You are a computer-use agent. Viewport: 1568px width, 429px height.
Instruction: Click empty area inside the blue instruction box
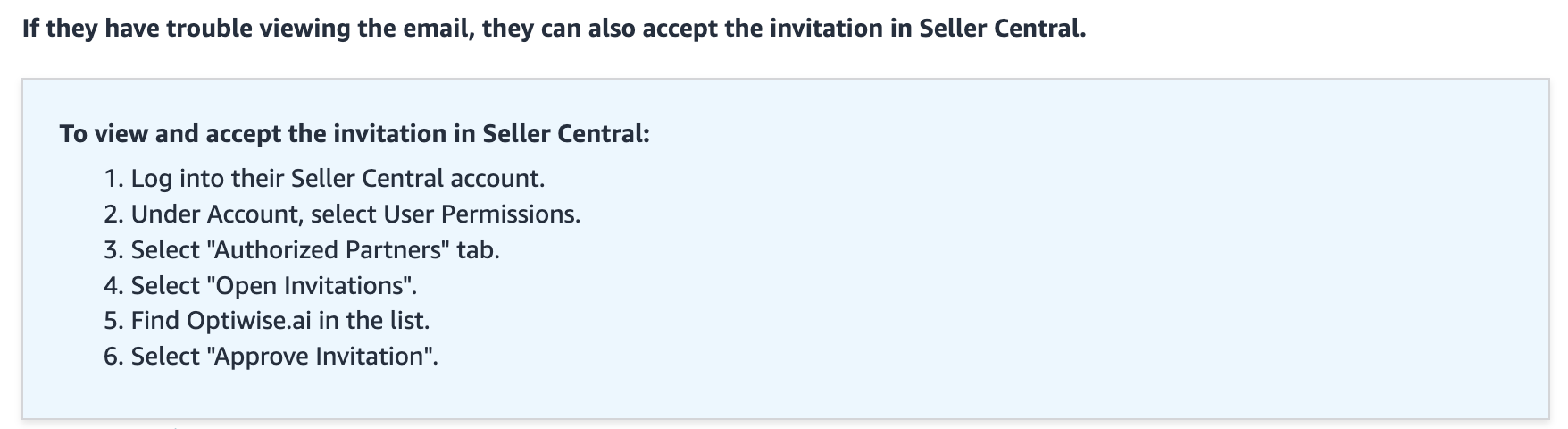[x=1072, y=268]
